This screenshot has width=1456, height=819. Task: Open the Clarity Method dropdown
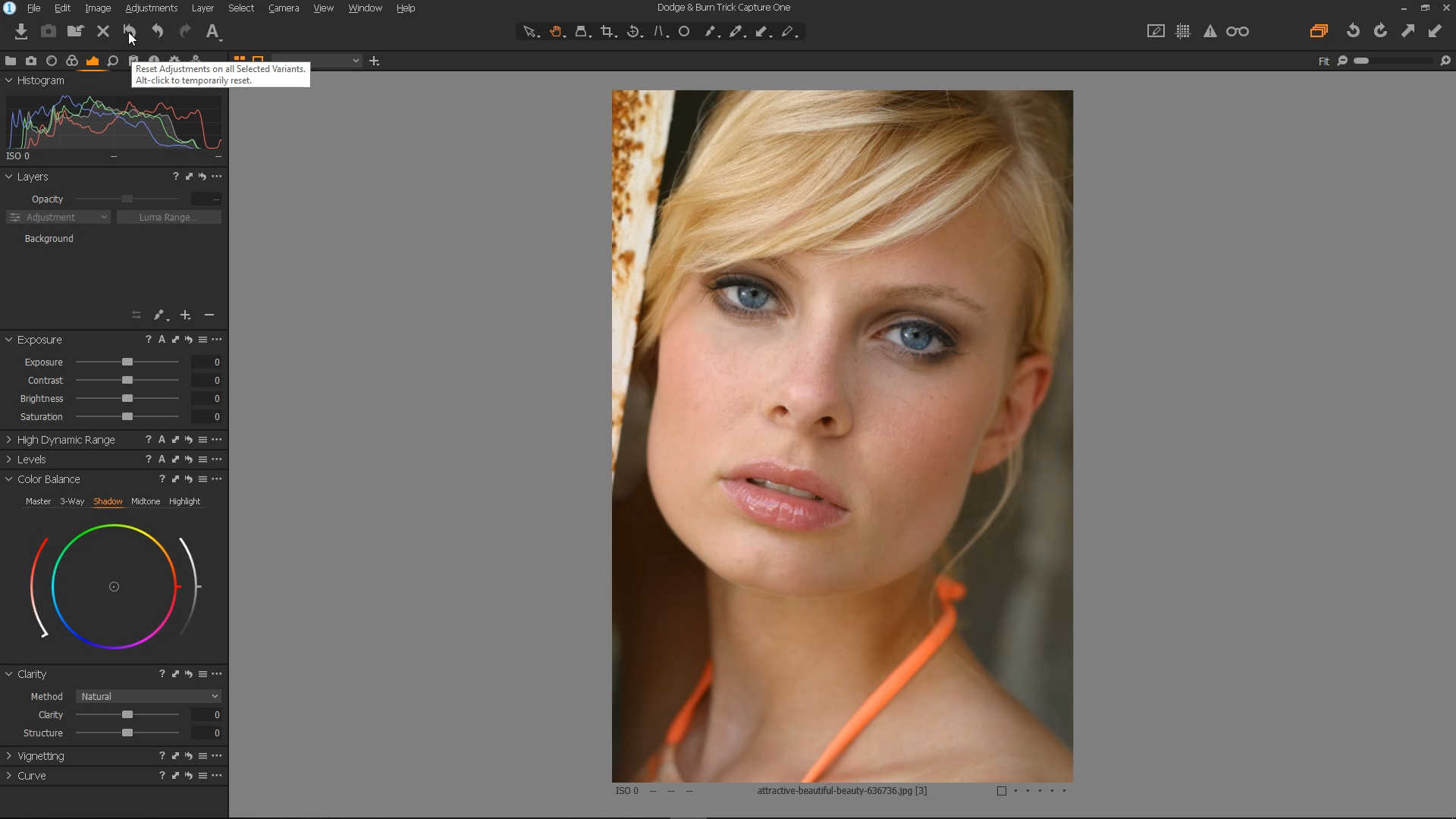coord(149,696)
